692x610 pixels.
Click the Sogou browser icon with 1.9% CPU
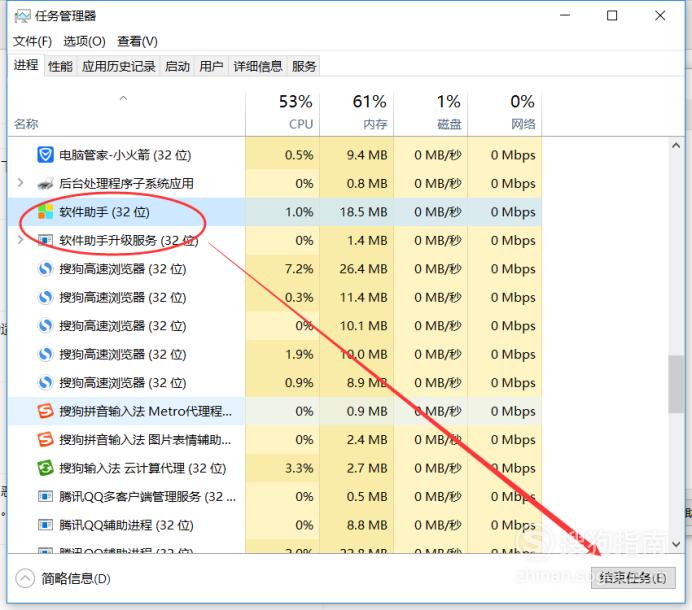click(45, 354)
